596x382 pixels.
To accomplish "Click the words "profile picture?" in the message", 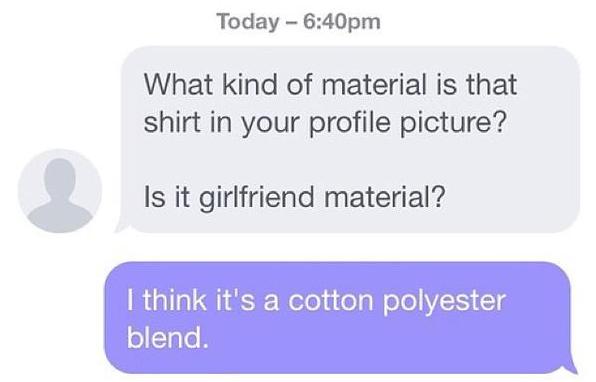I will (408, 123).
